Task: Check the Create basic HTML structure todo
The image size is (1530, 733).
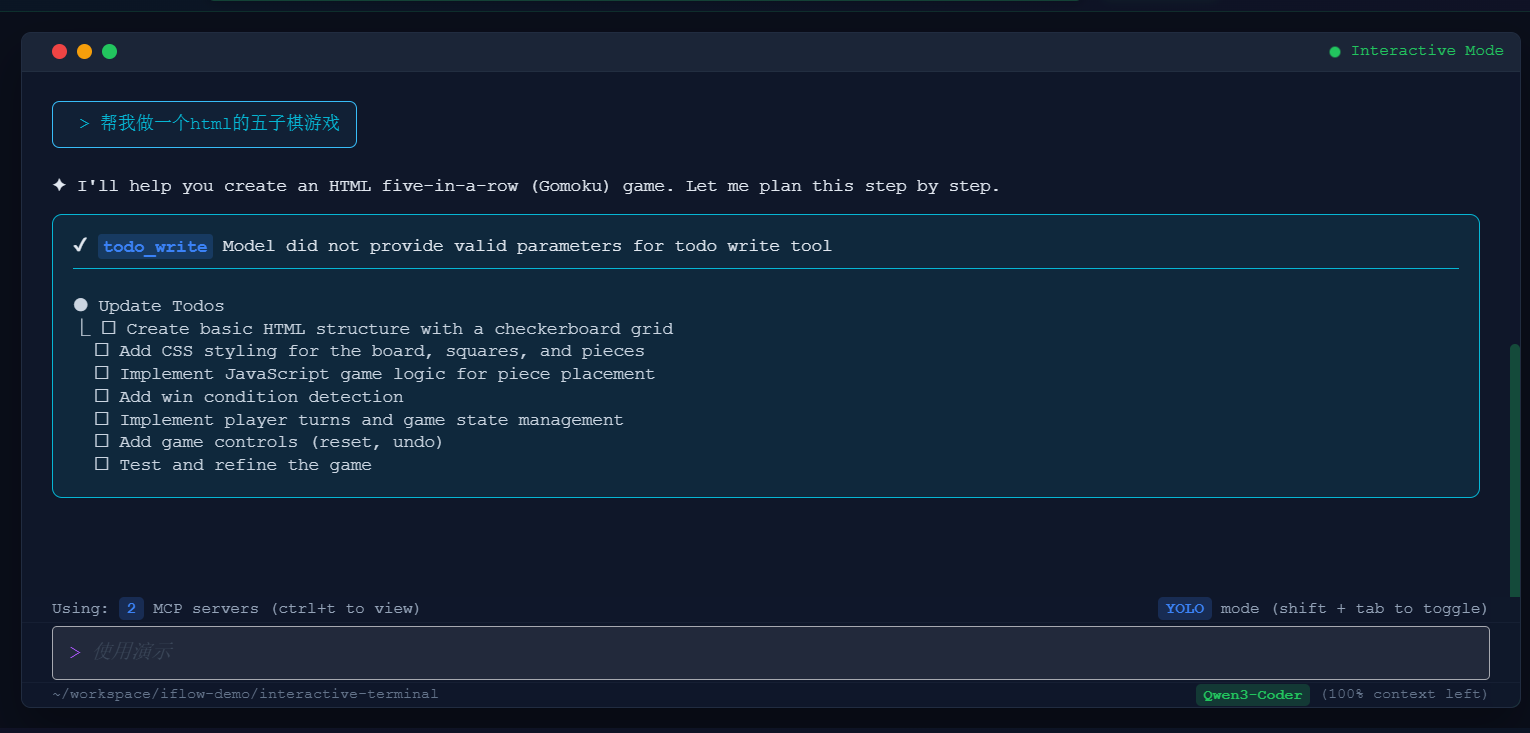Action: pos(109,328)
